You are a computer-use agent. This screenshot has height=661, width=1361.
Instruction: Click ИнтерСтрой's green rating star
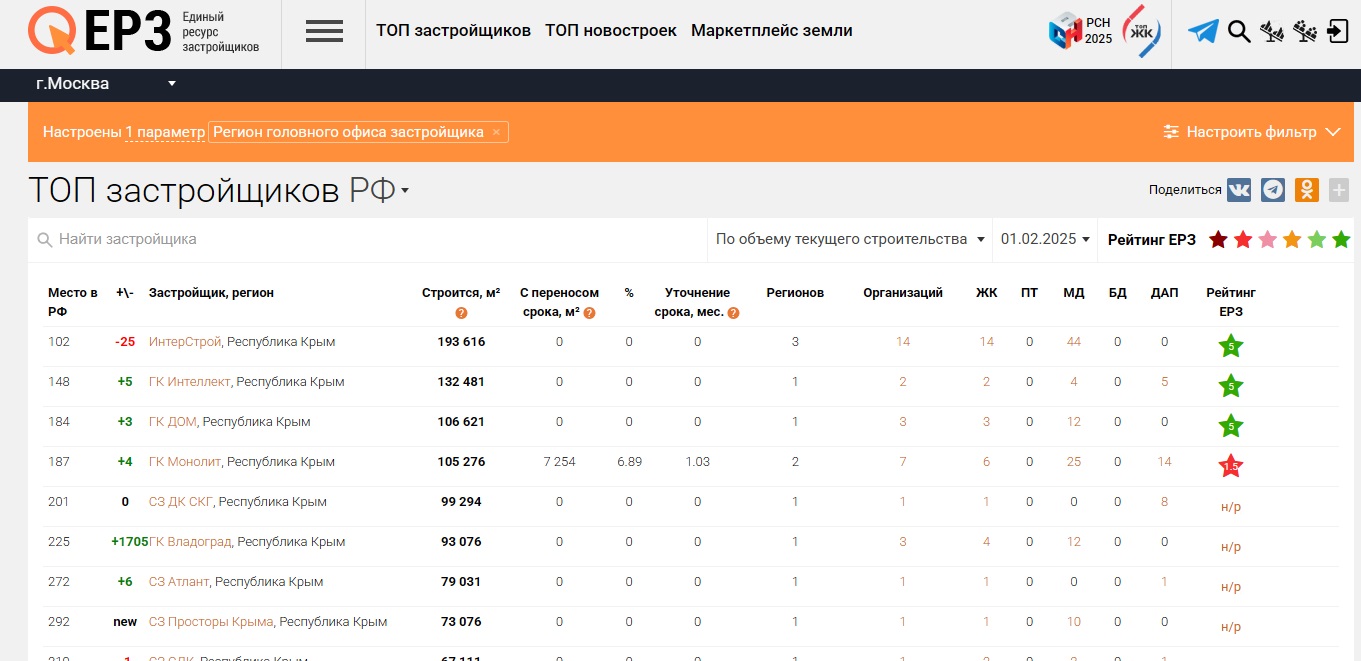(x=1230, y=347)
